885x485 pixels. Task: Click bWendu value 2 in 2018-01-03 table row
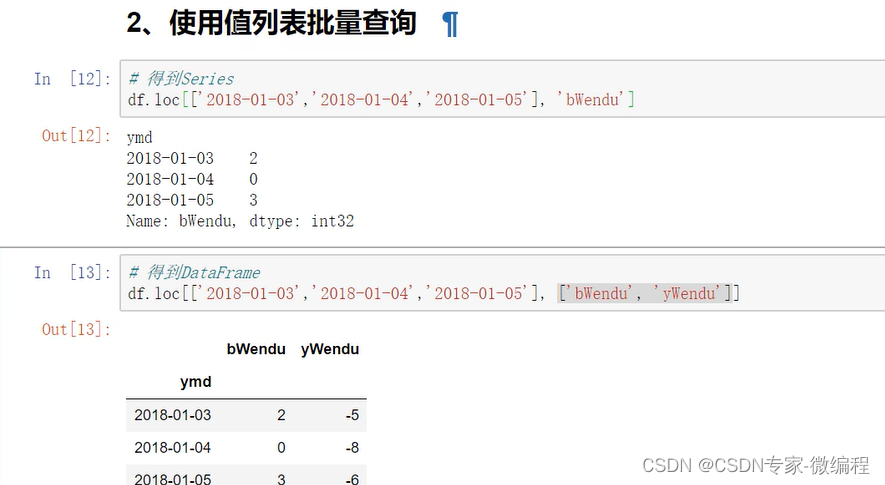(281, 415)
